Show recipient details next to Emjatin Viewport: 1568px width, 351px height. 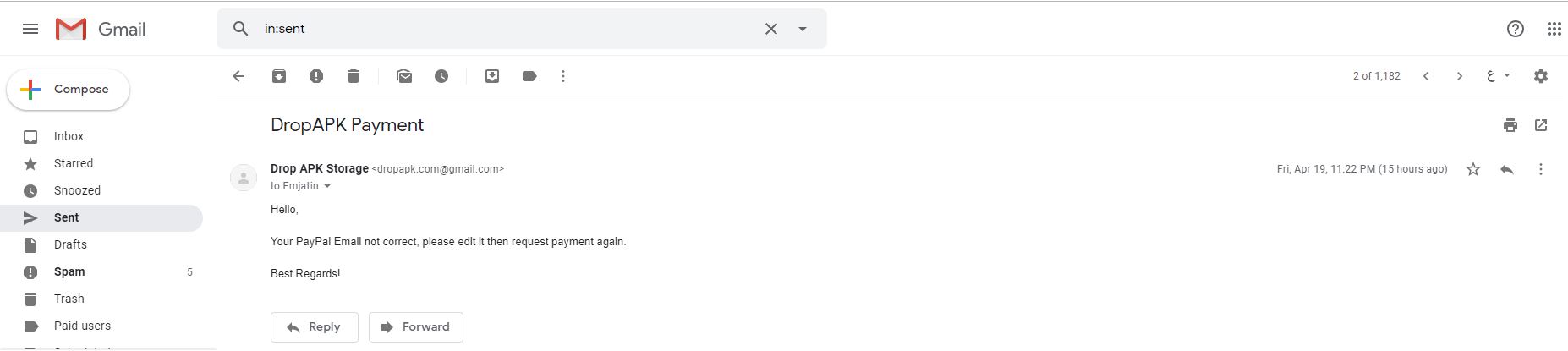[x=327, y=186]
